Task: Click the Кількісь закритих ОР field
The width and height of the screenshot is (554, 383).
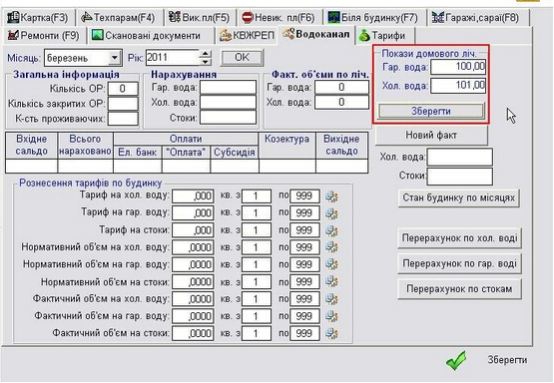Action: point(123,104)
